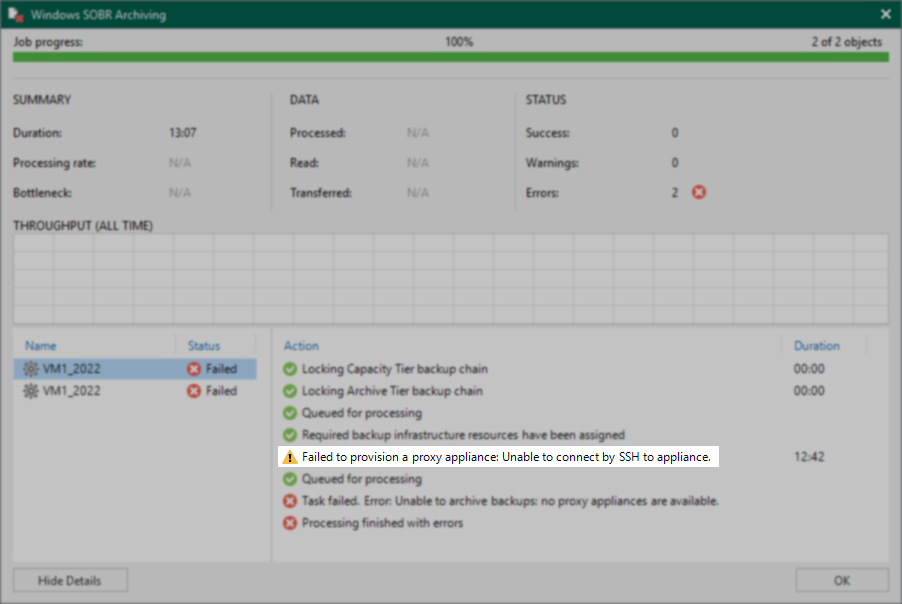Click 'Locking Archive Tier backup chain' log entry
This screenshot has width=902, height=604.
pos(392,391)
